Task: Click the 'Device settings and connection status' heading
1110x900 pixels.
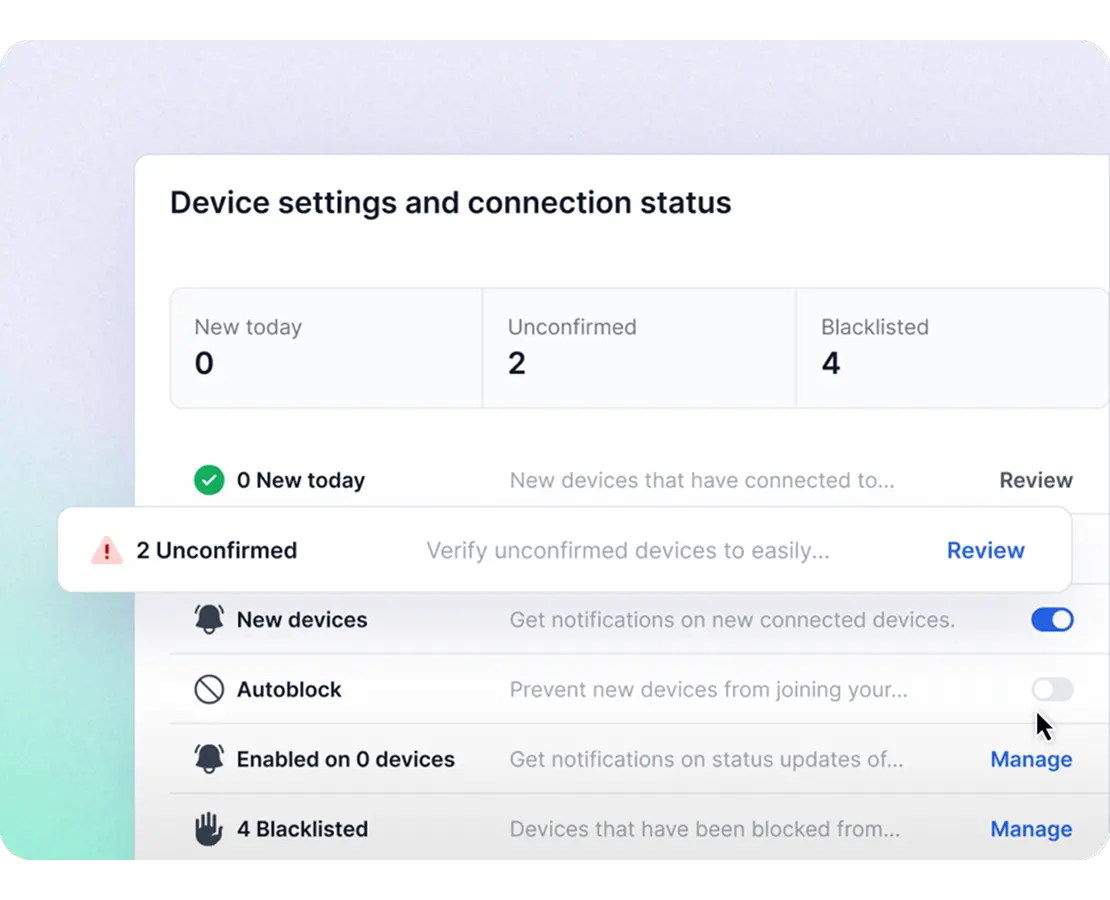Action: coord(450,203)
